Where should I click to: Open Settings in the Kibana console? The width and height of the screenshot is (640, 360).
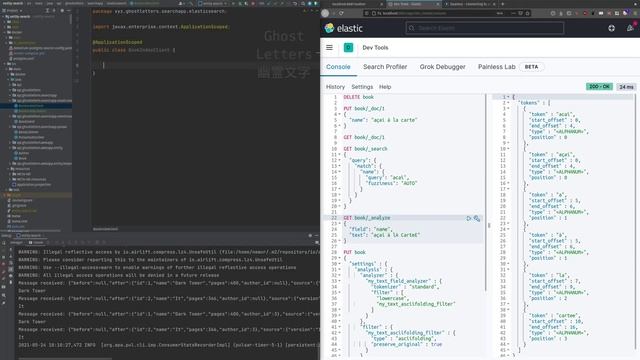362,87
